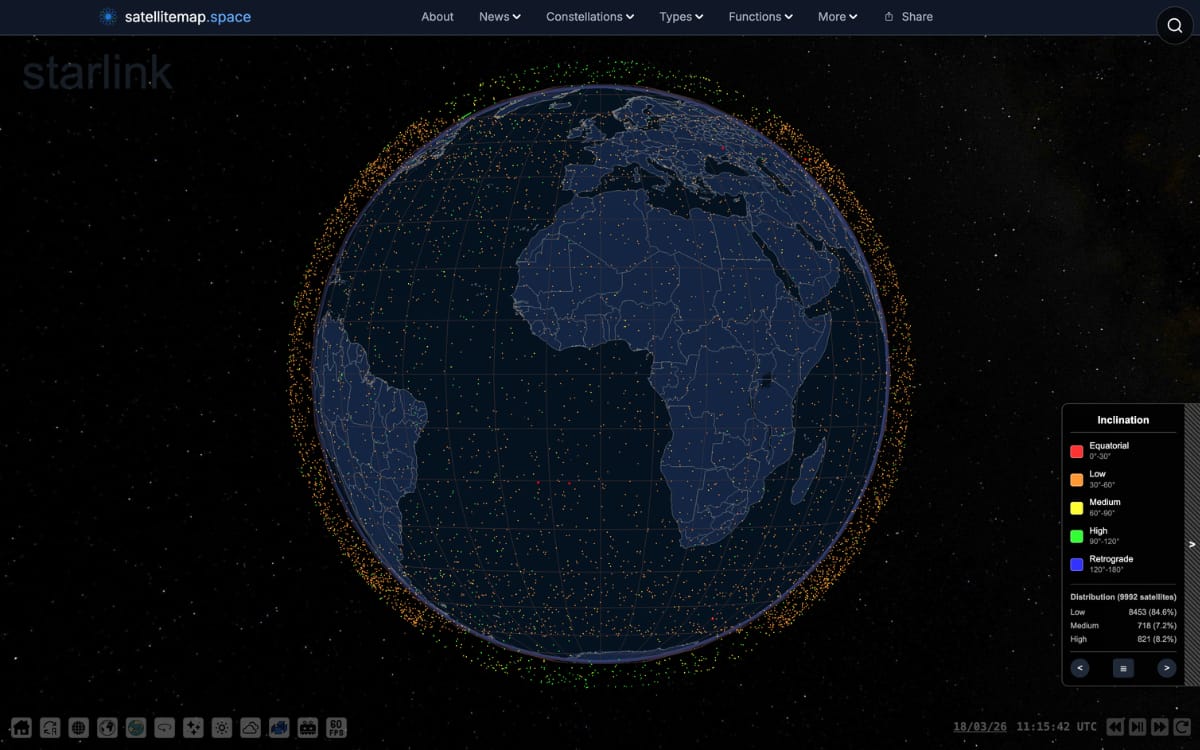This screenshot has width=1200, height=750.
Task: Click the 11:15:42 UTC time readout
Action: point(1057,727)
